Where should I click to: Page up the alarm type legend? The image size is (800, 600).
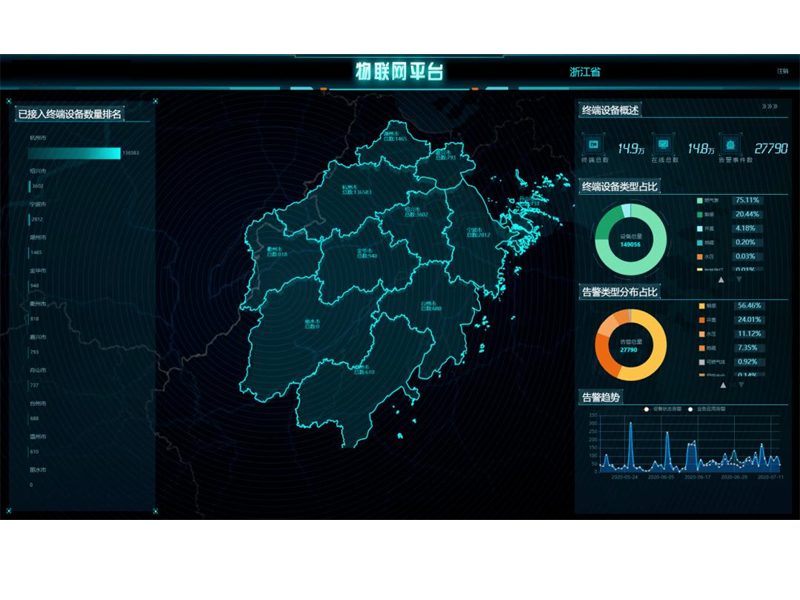click(x=723, y=385)
